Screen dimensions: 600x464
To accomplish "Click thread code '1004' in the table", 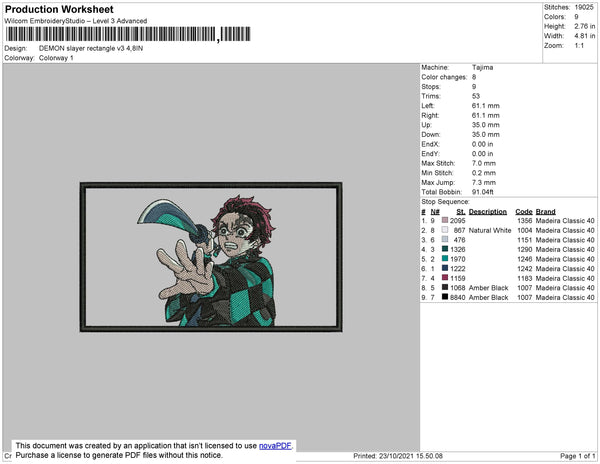I will click(525, 230).
